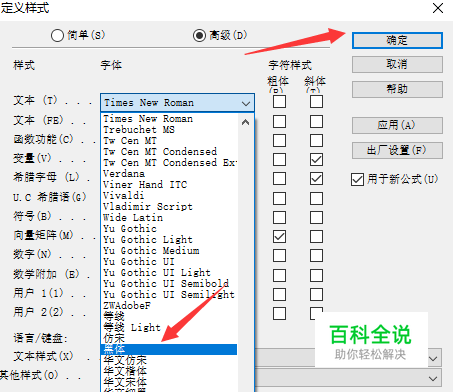Enable bold for U.C 希腊语(G) row
The width and height of the screenshot is (453, 392).
[x=279, y=198]
